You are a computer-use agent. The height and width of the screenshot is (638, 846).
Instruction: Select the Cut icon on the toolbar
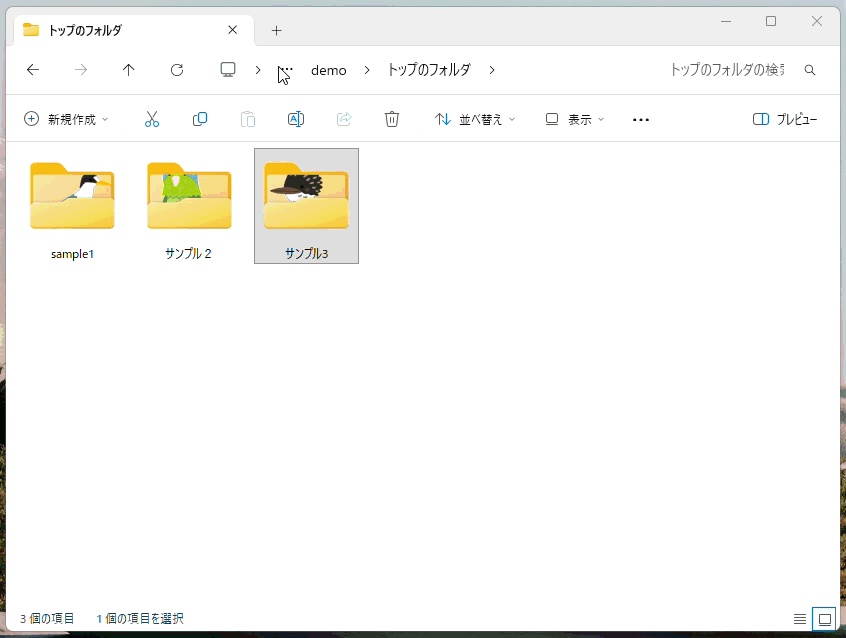152,119
